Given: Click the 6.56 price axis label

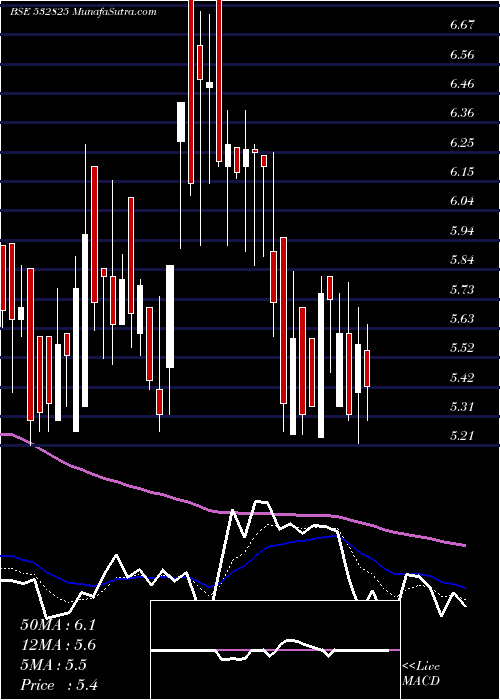Looking at the screenshot, I should coord(461,54).
